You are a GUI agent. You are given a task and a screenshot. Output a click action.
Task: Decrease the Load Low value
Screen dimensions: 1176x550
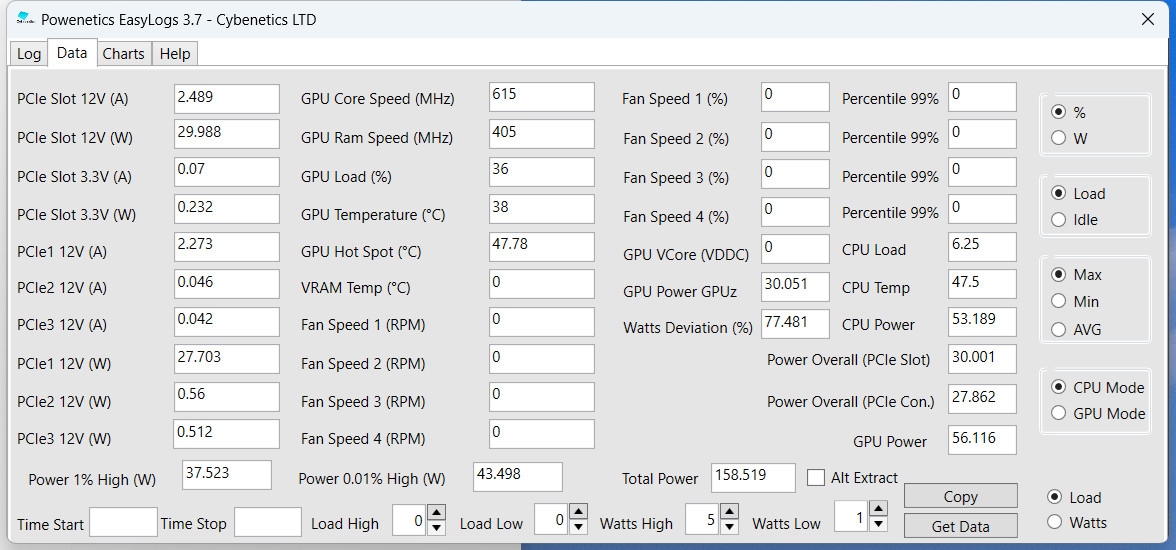pos(578,526)
